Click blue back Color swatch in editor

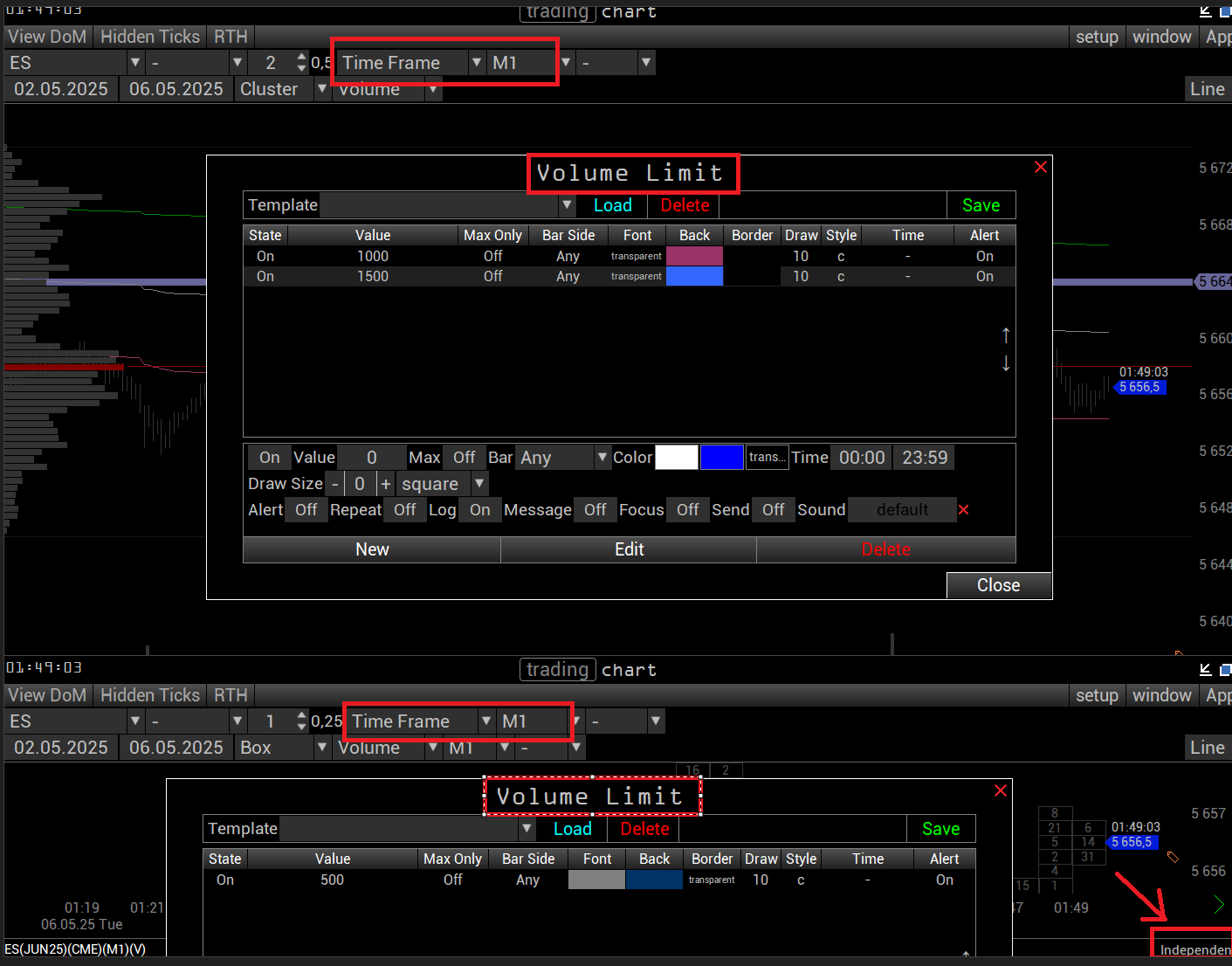point(722,458)
